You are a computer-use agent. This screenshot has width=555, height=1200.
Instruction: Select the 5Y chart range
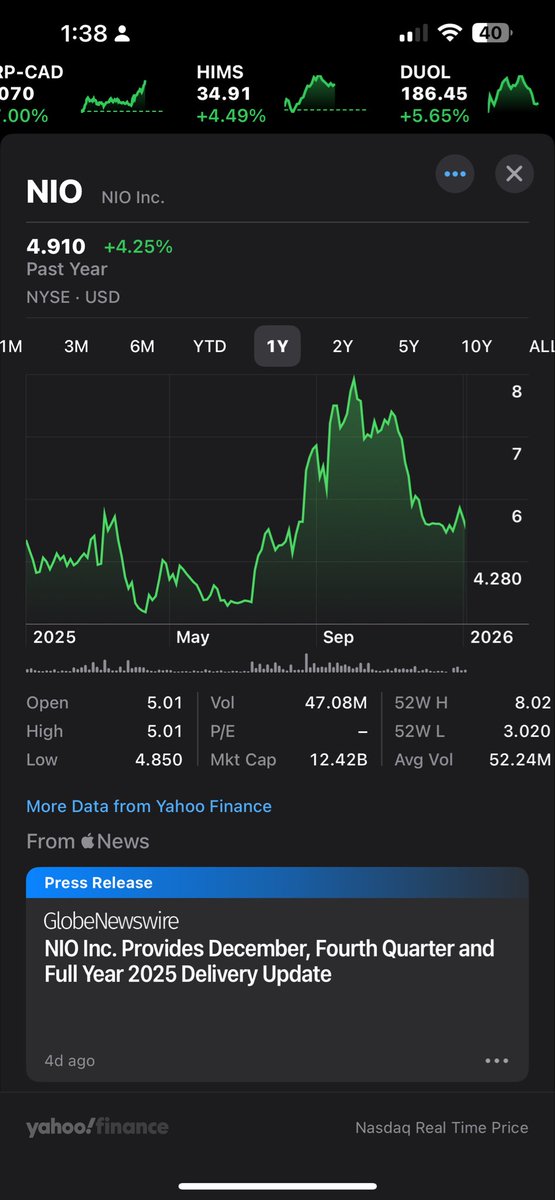(x=409, y=347)
